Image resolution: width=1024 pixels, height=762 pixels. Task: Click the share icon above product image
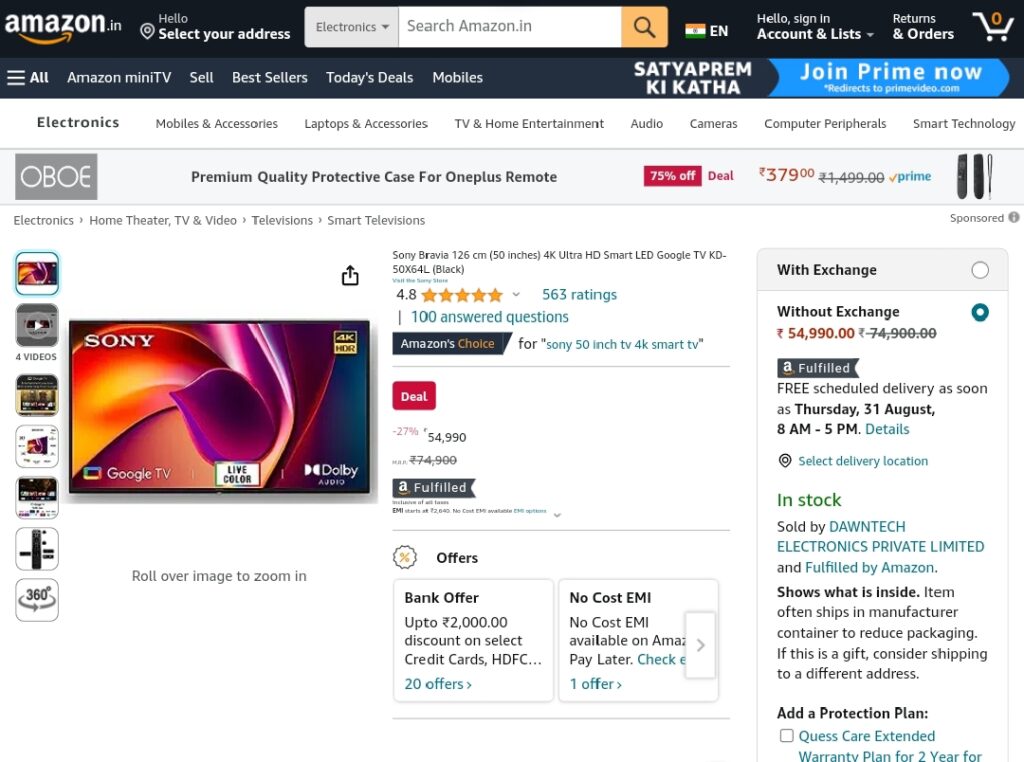tap(350, 276)
